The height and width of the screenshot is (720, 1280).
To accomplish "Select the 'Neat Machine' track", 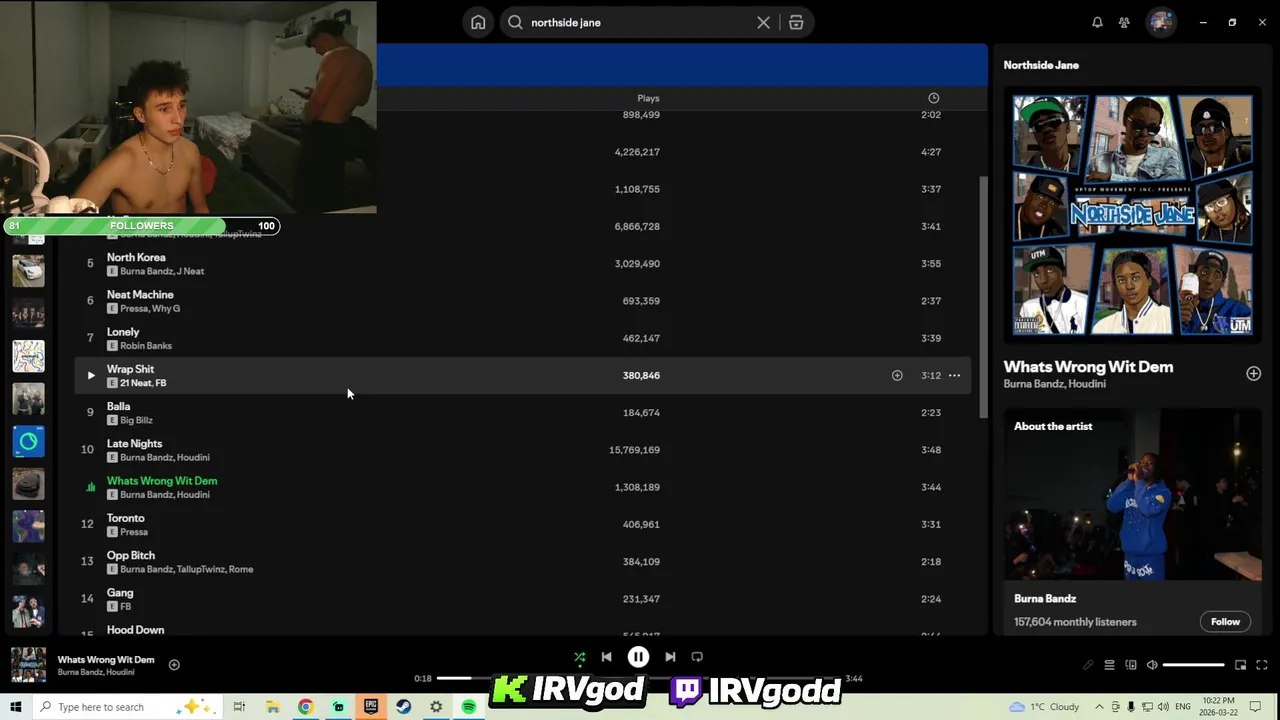I will [x=140, y=295].
